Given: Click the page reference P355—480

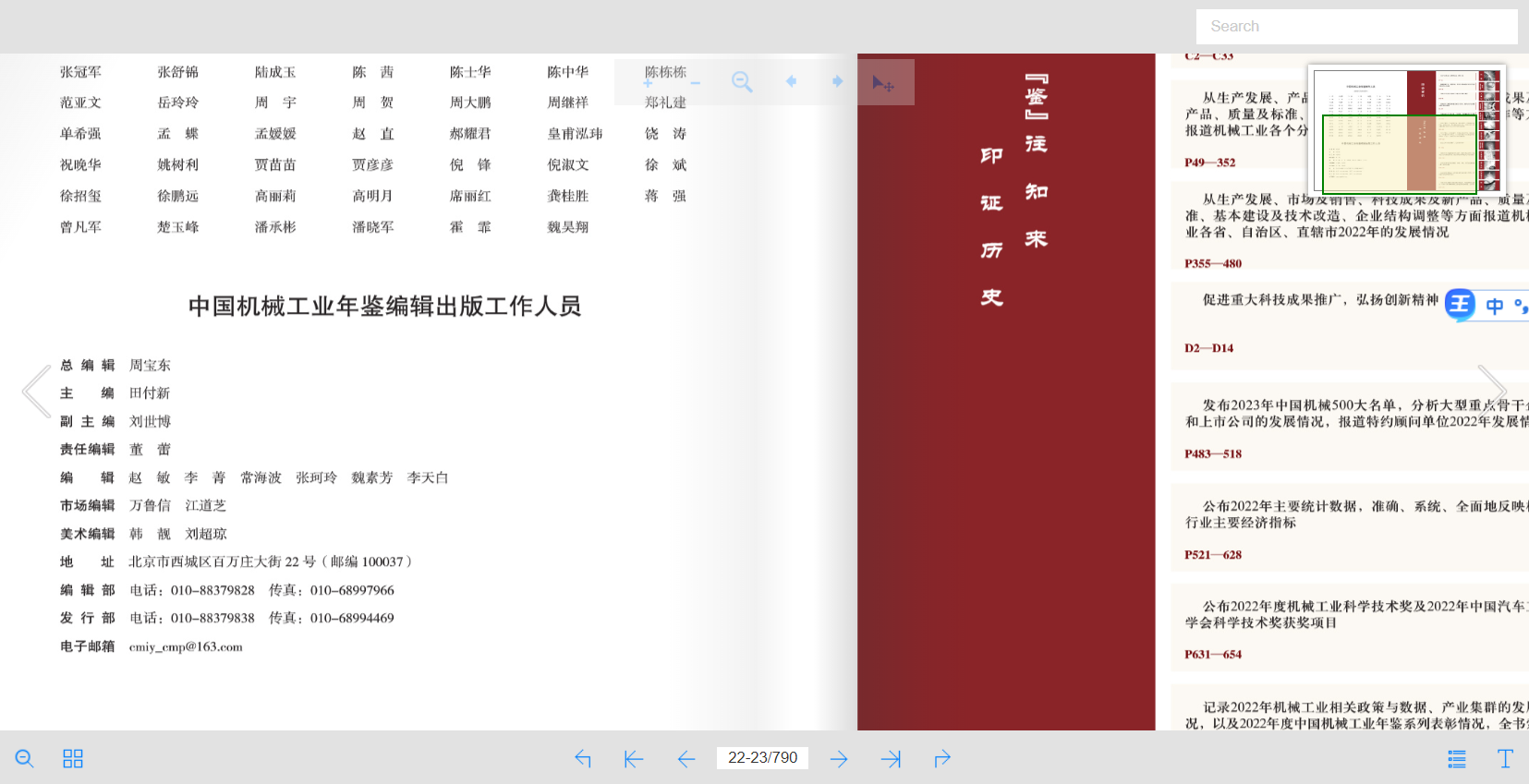Looking at the screenshot, I should pos(1213,263).
